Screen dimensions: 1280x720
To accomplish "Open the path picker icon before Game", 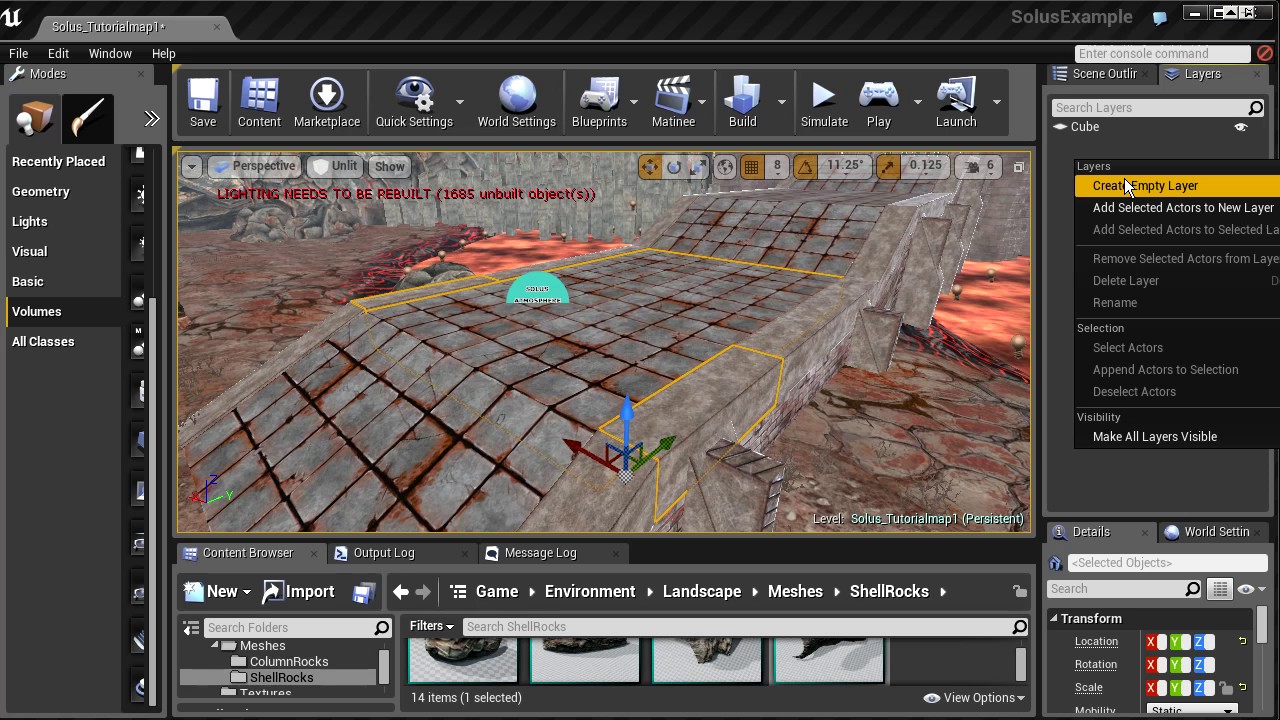I will coord(459,592).
